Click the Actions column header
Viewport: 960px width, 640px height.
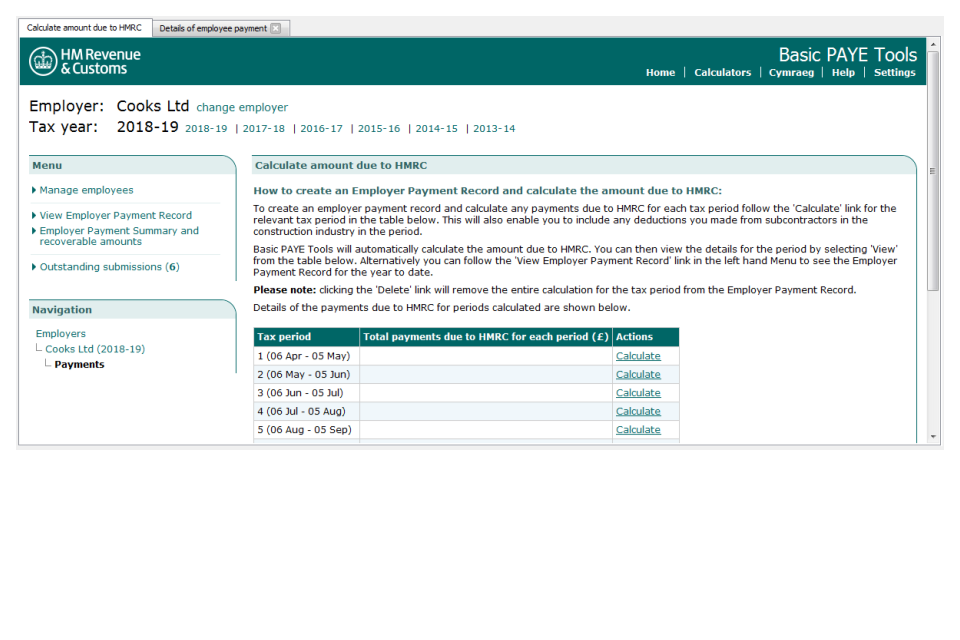pos(645,337)
